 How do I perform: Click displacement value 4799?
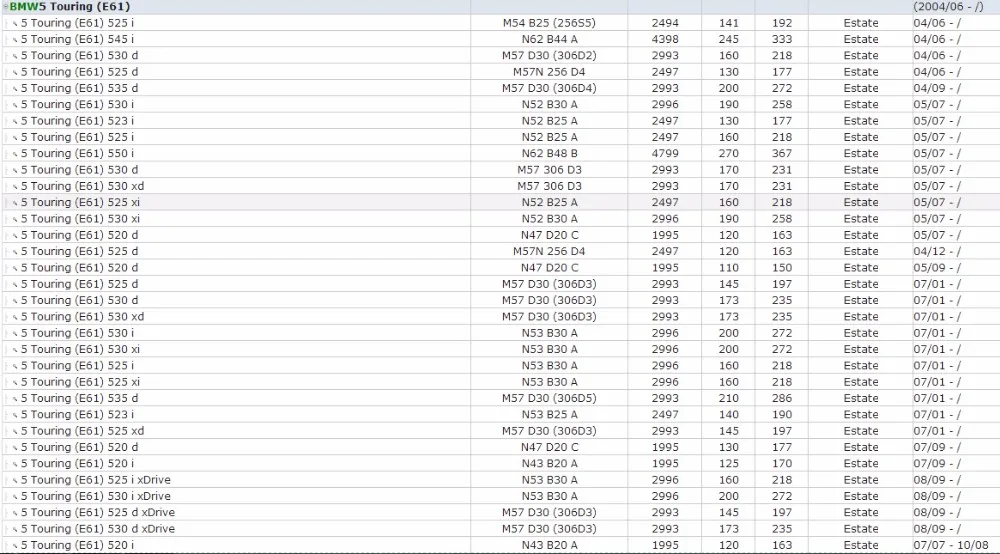click(x=665, y=153)
